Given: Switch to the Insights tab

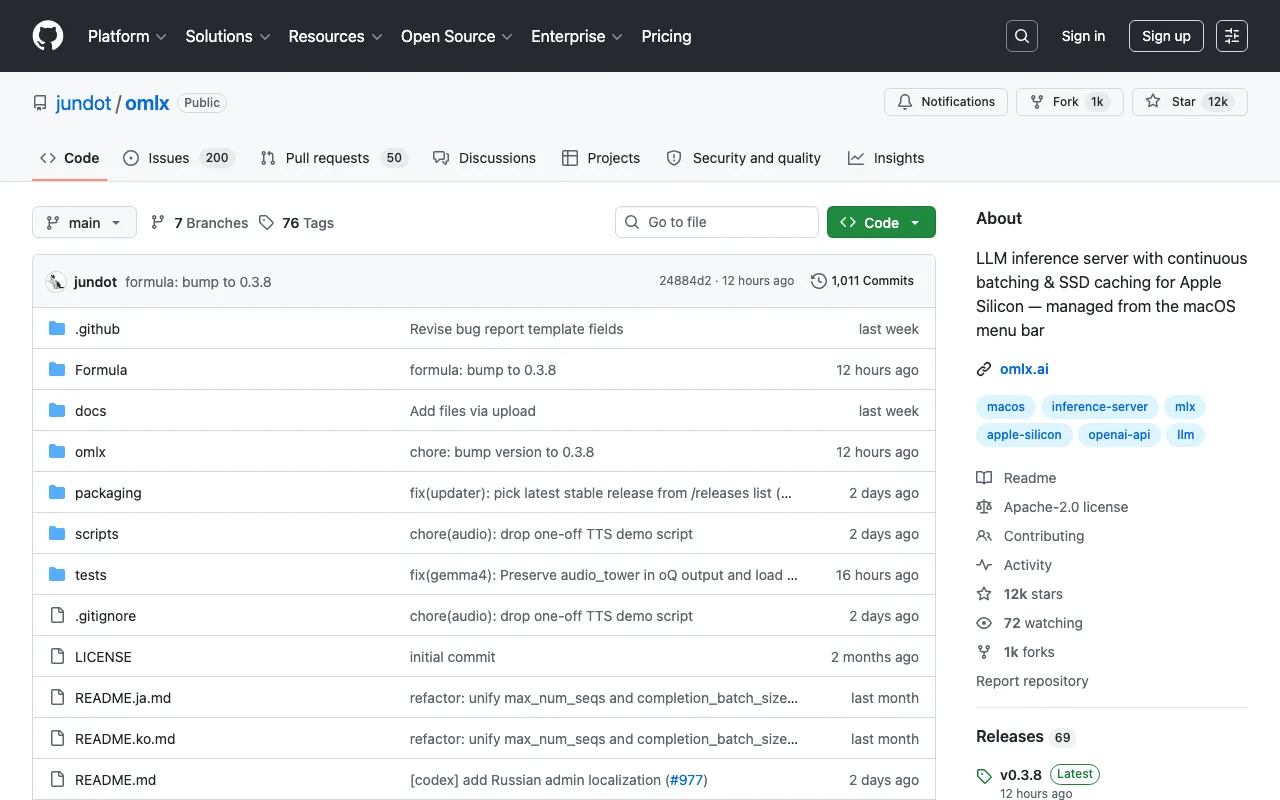Looking at the screenshot, I should click(886, 158).
